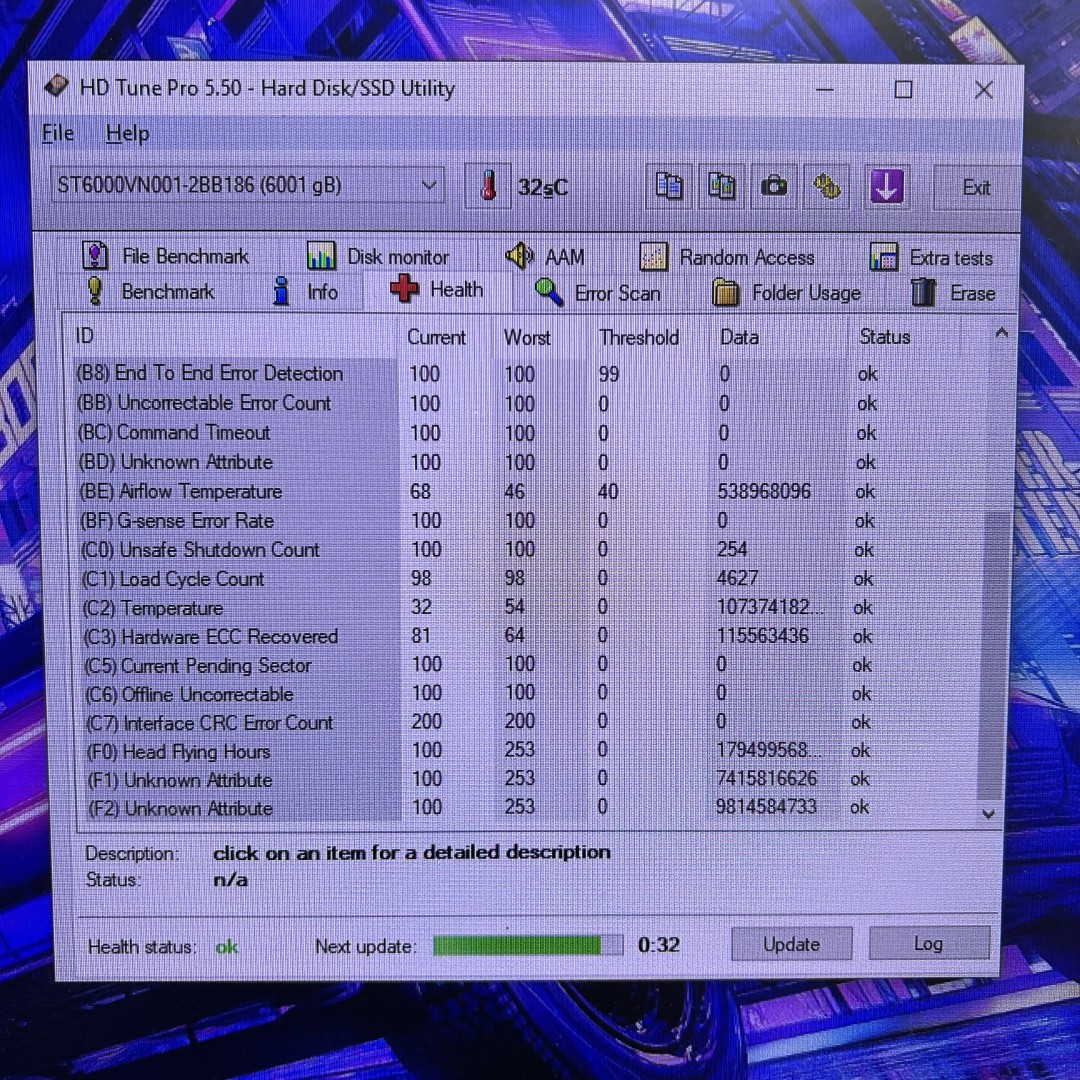Image resolution: width=1080 pixels, height=1080 pixels.
Task: Switch to the Folder Usage tab
Action: coord(786,293)
